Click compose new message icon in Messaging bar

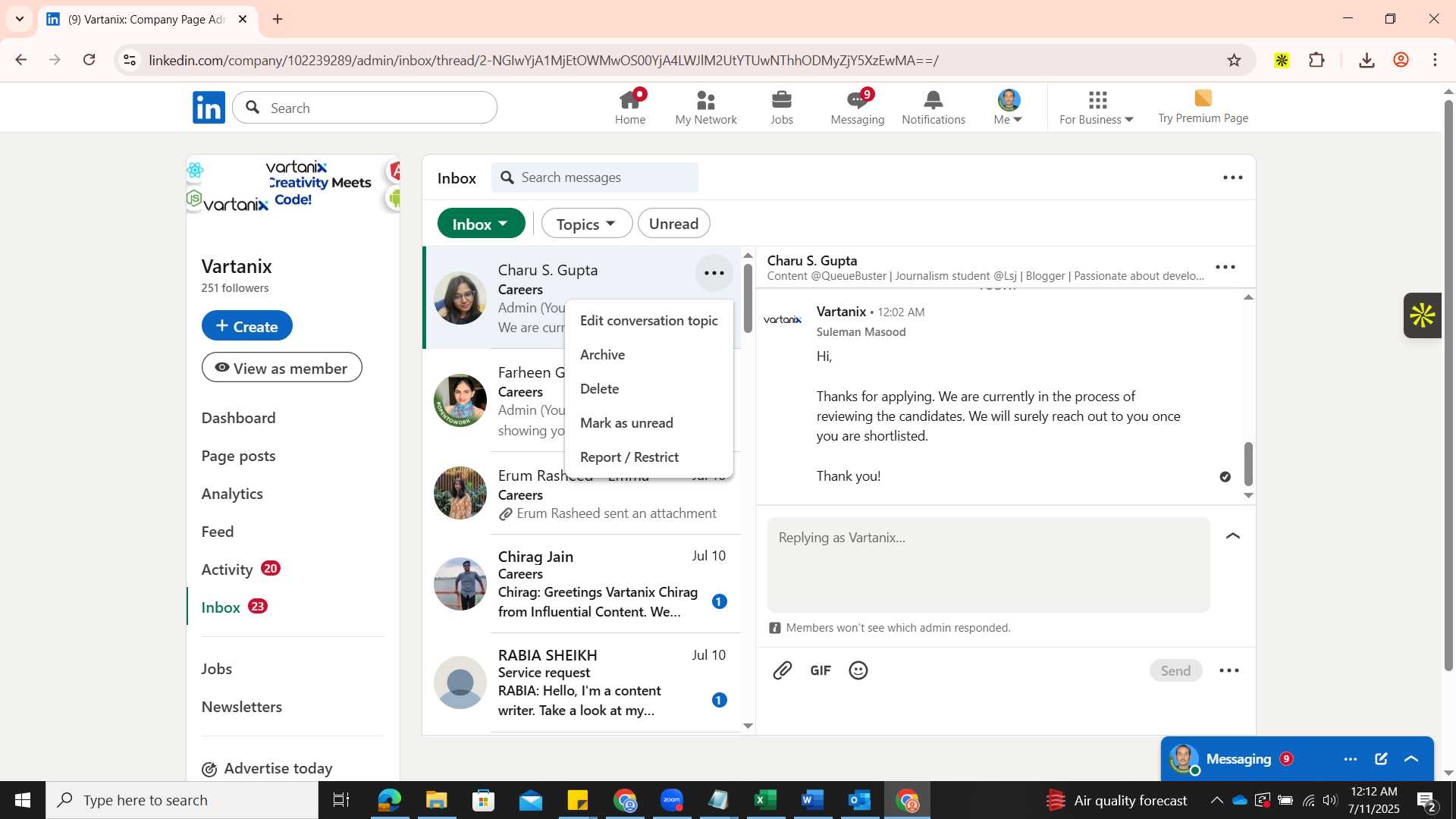pos(1381,759)
